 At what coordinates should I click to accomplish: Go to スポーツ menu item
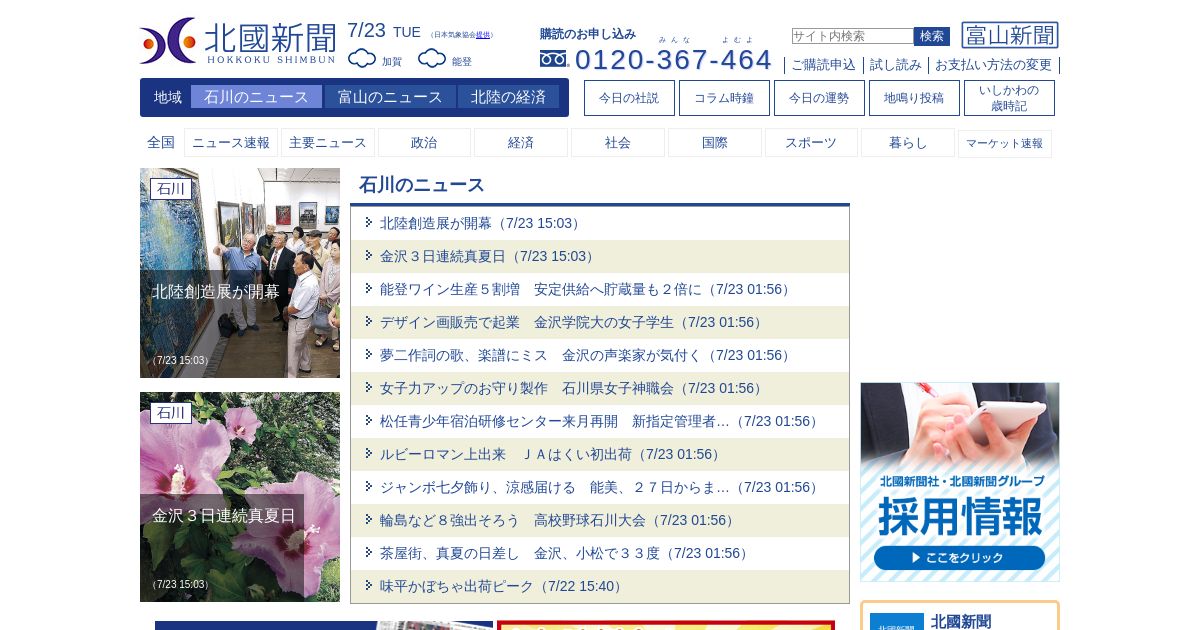click(811, 143)
